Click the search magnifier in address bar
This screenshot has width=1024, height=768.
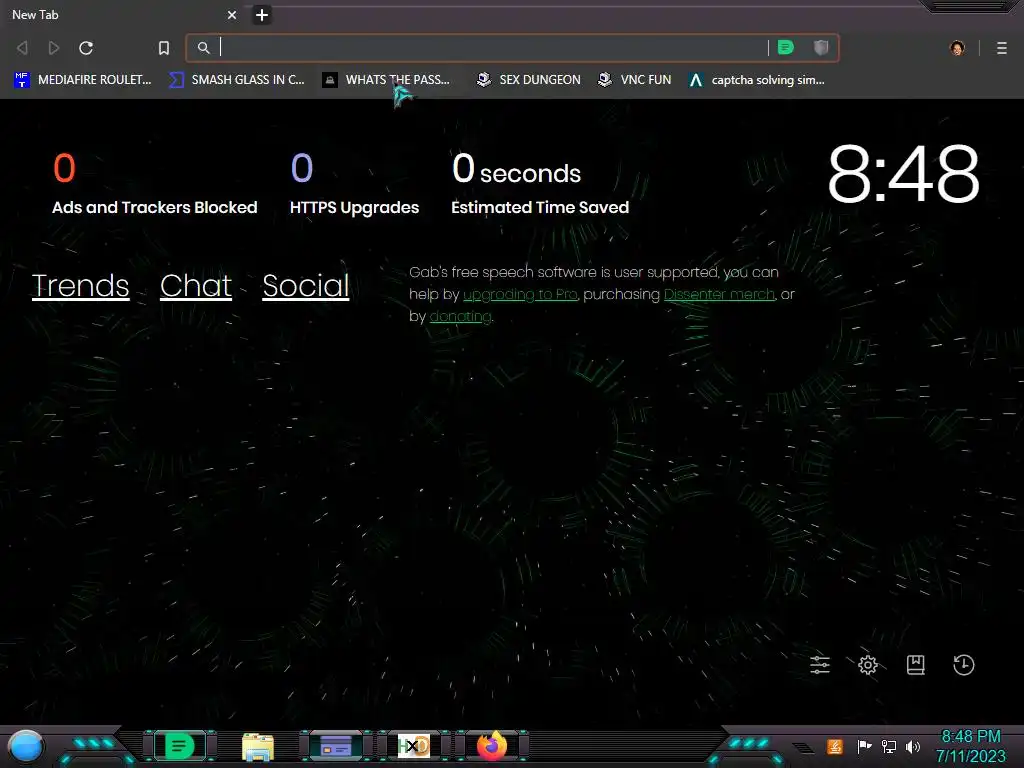coord(204,48)
